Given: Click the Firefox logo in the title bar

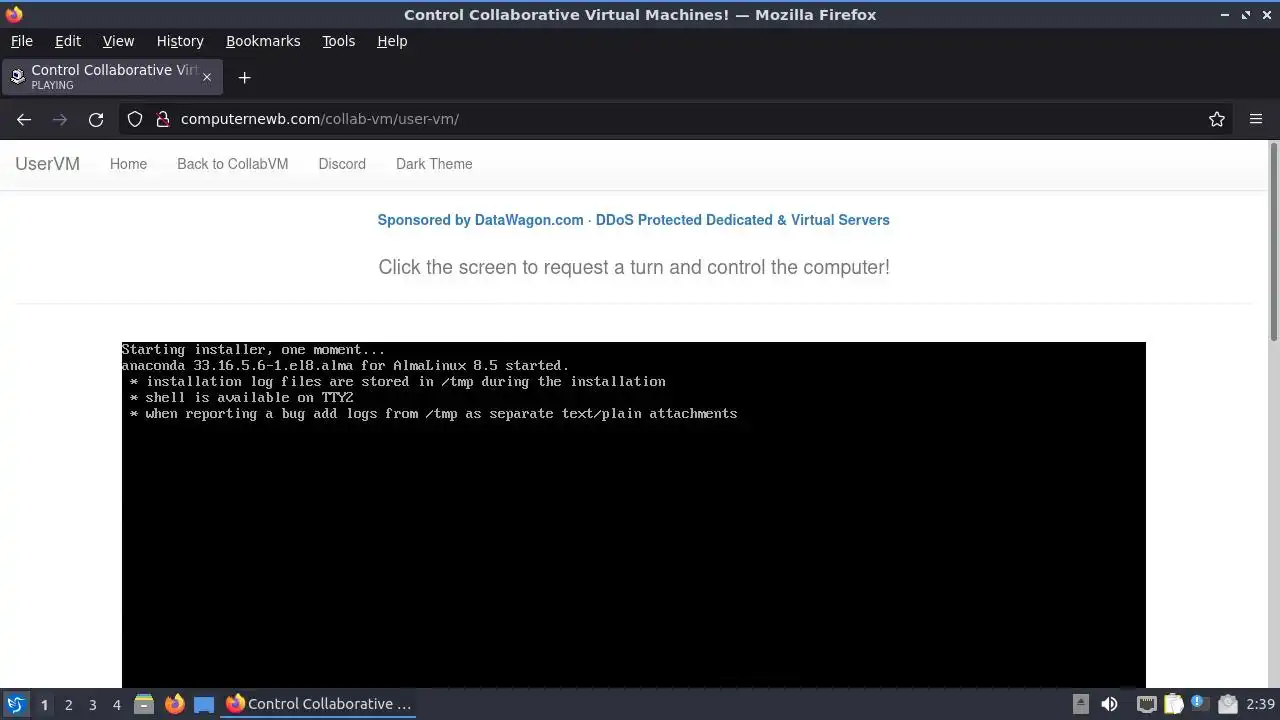Looking at the screenshot, I should coord(13,14).
